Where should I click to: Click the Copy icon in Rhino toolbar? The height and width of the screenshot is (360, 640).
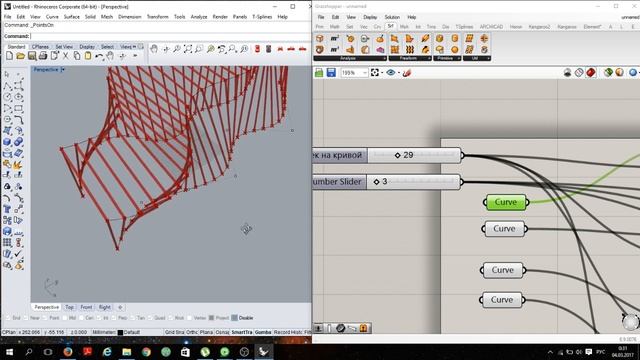77,56
